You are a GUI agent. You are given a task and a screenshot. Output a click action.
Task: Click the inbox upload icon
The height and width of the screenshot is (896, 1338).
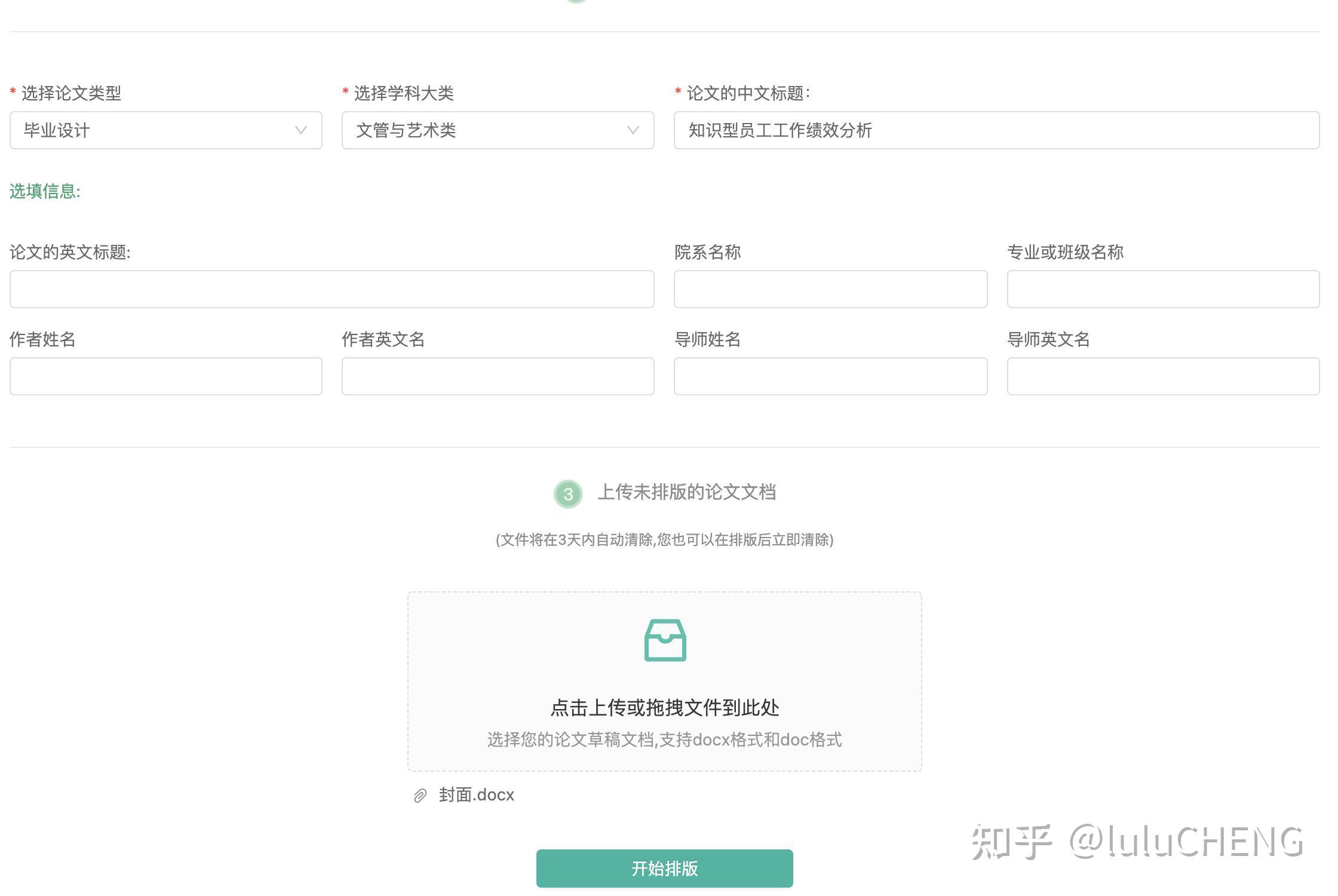[x=665, y=640]
